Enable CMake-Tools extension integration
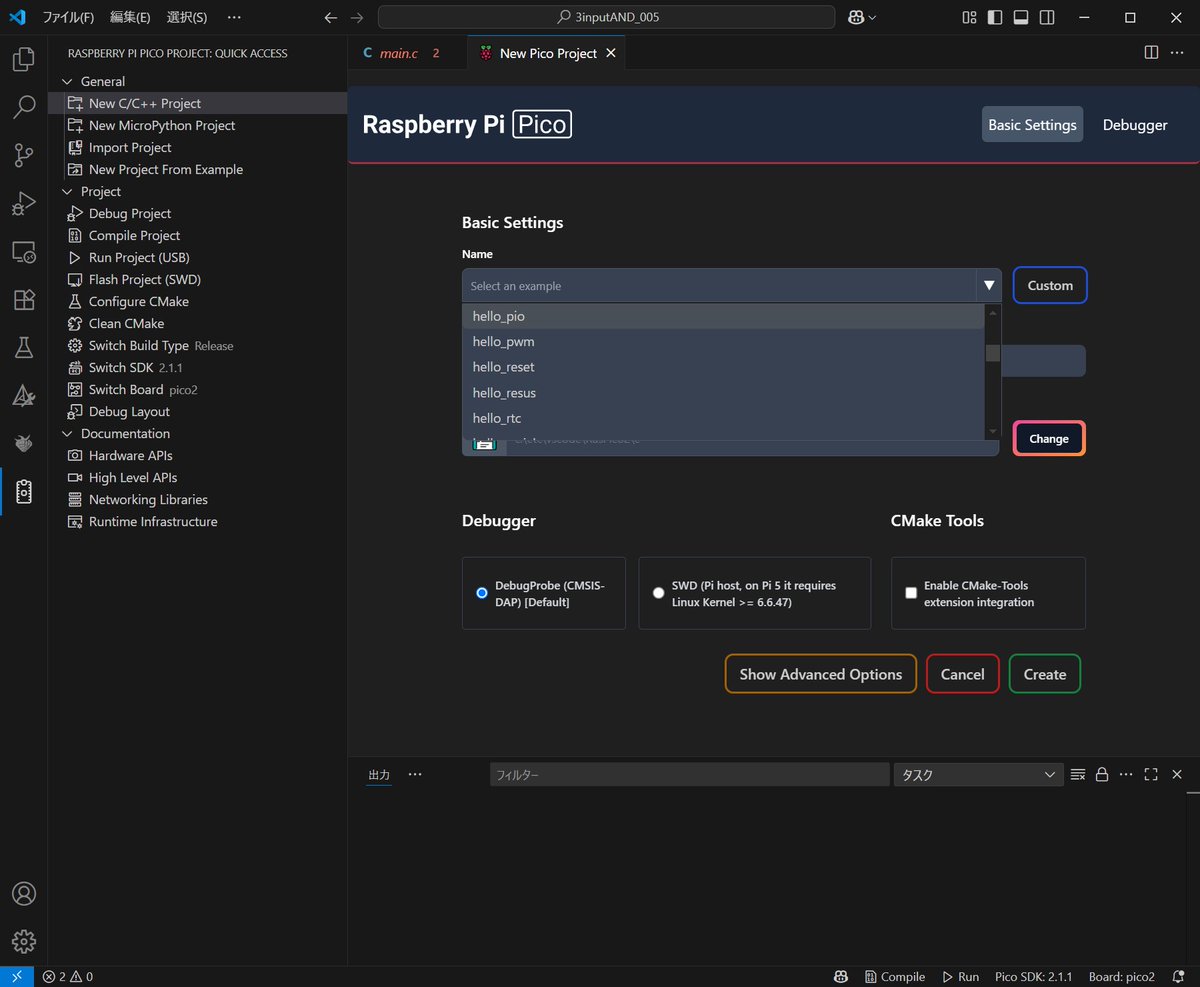Viewport: 1200px width, 987px height. [x=911, y=592]
